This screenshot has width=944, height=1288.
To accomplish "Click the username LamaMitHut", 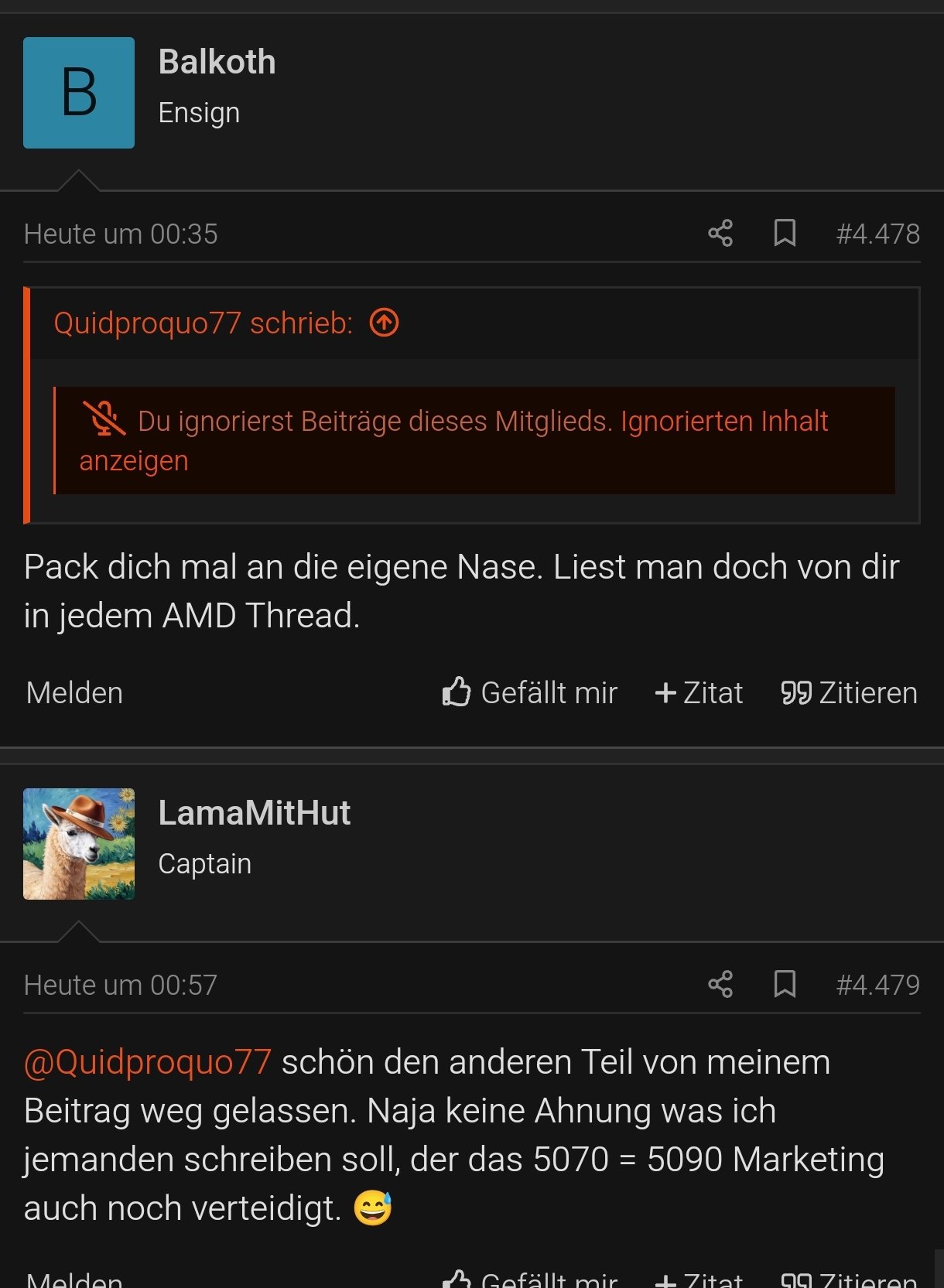I will pos(255,812).
